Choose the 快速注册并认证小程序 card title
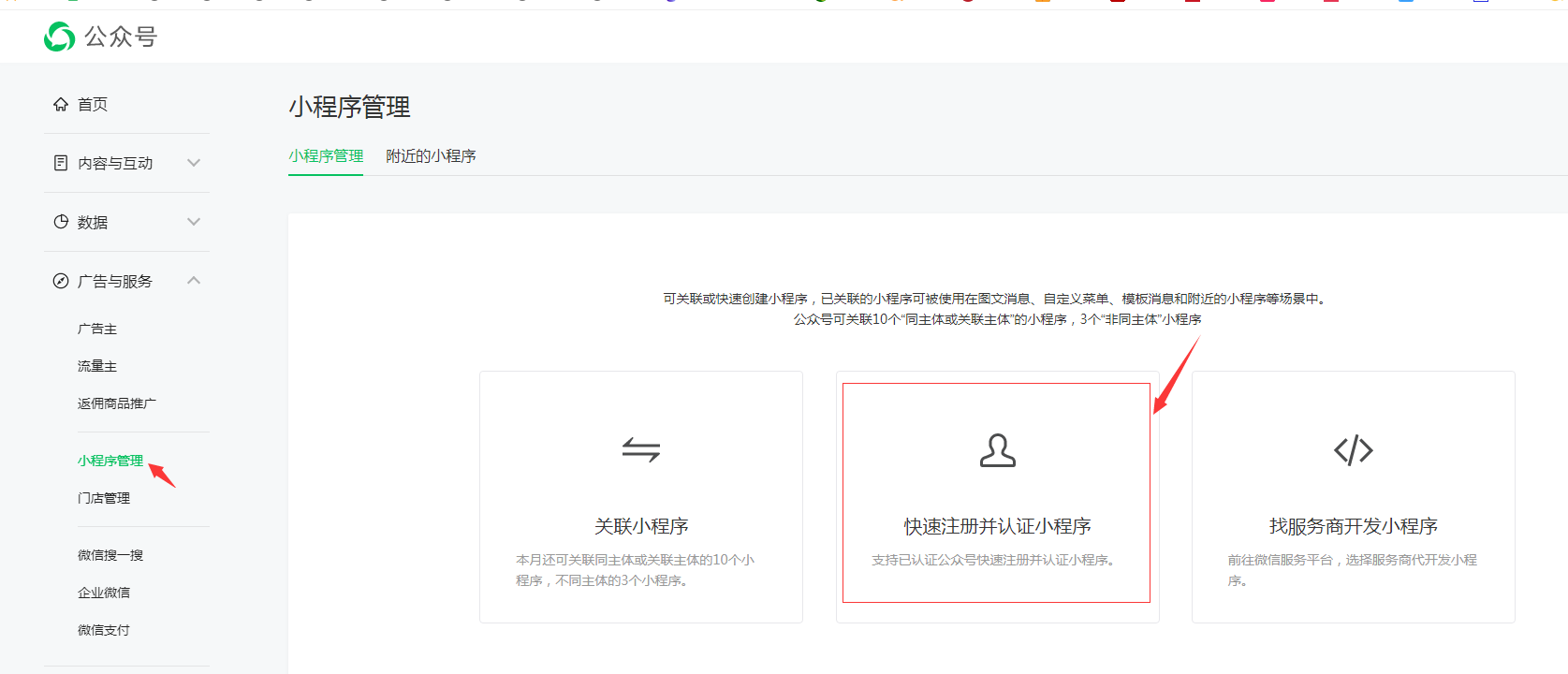Image resolution: width=1568 pixels, height=674 pixels. click(997, 526)
